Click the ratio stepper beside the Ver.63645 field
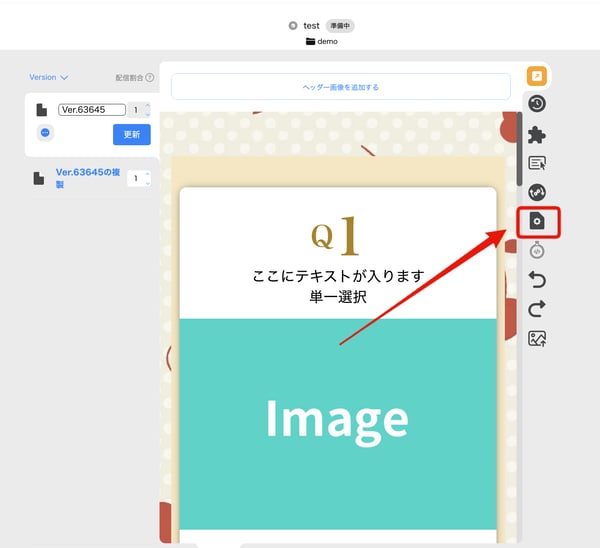 coord(139,110)
